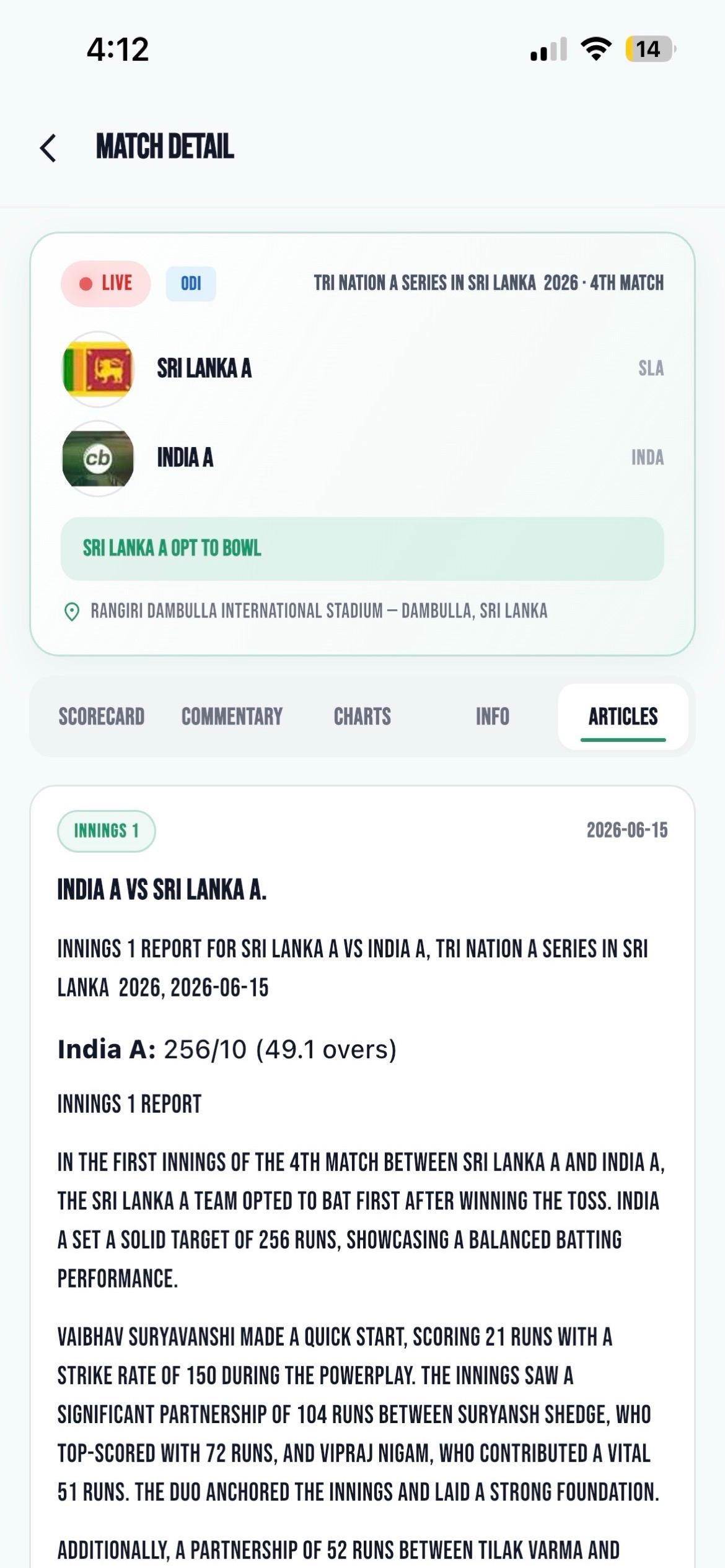
Task: Switch to the Scorecard tab
Action: [102, 716]
